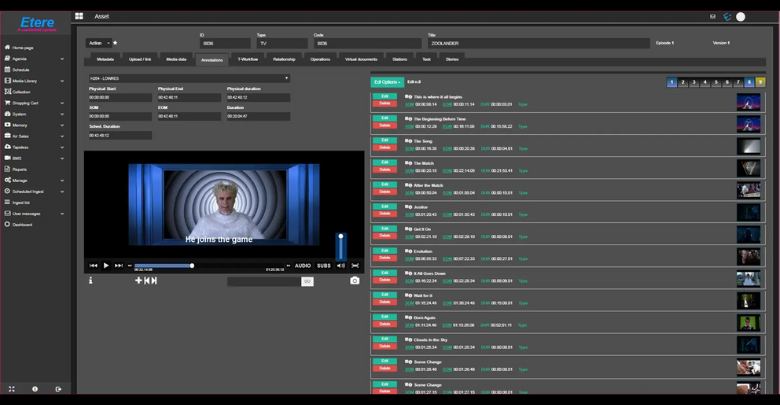Click the star icon next to Action
Image resolution: width=780 pixels, height=405 pixels.
click(115, 43)
